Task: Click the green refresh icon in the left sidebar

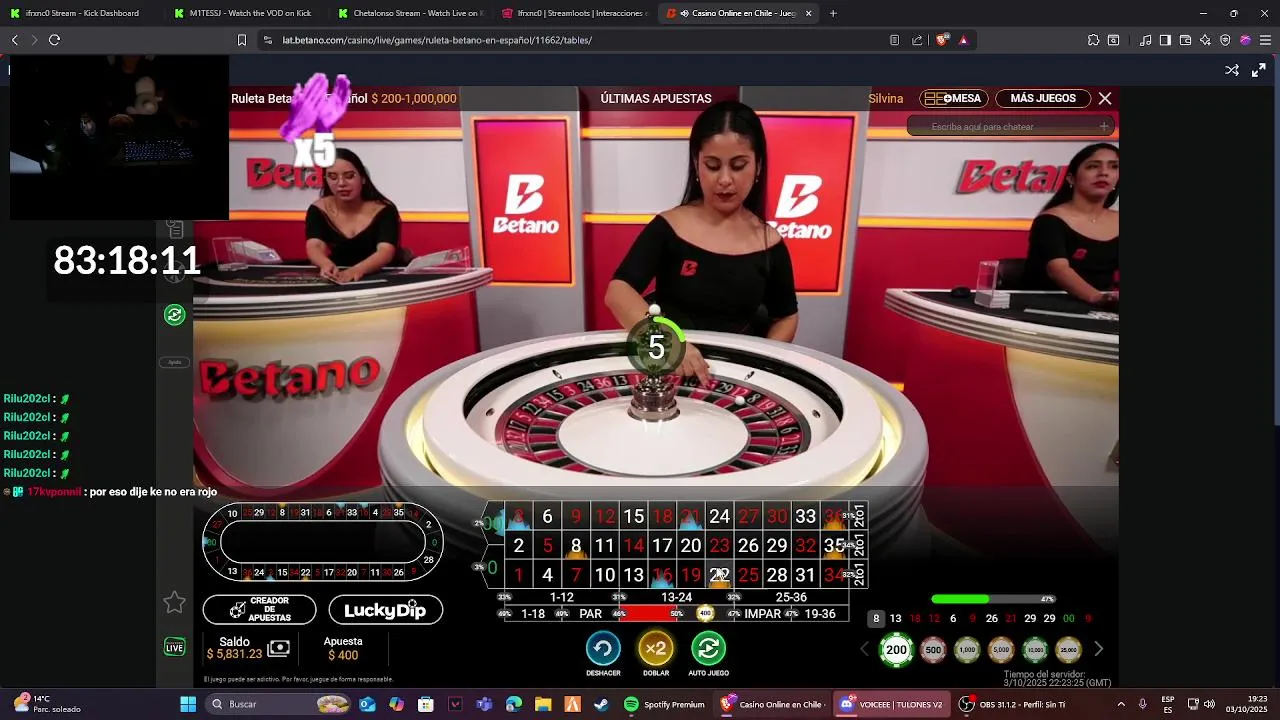Action: click(175, 315)
